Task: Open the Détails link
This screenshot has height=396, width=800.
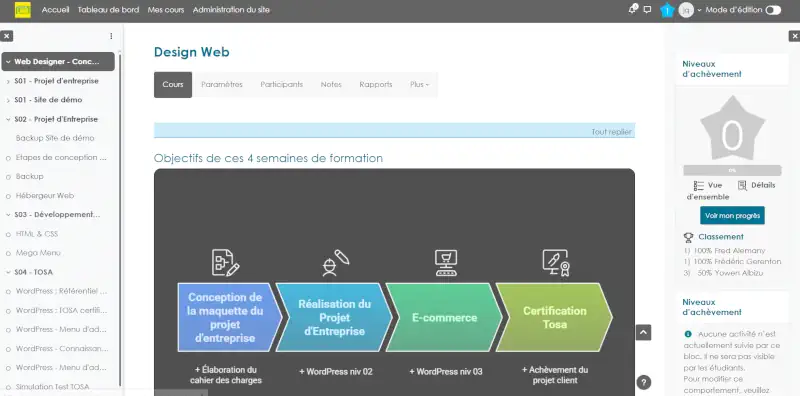Action: [757, 185]
